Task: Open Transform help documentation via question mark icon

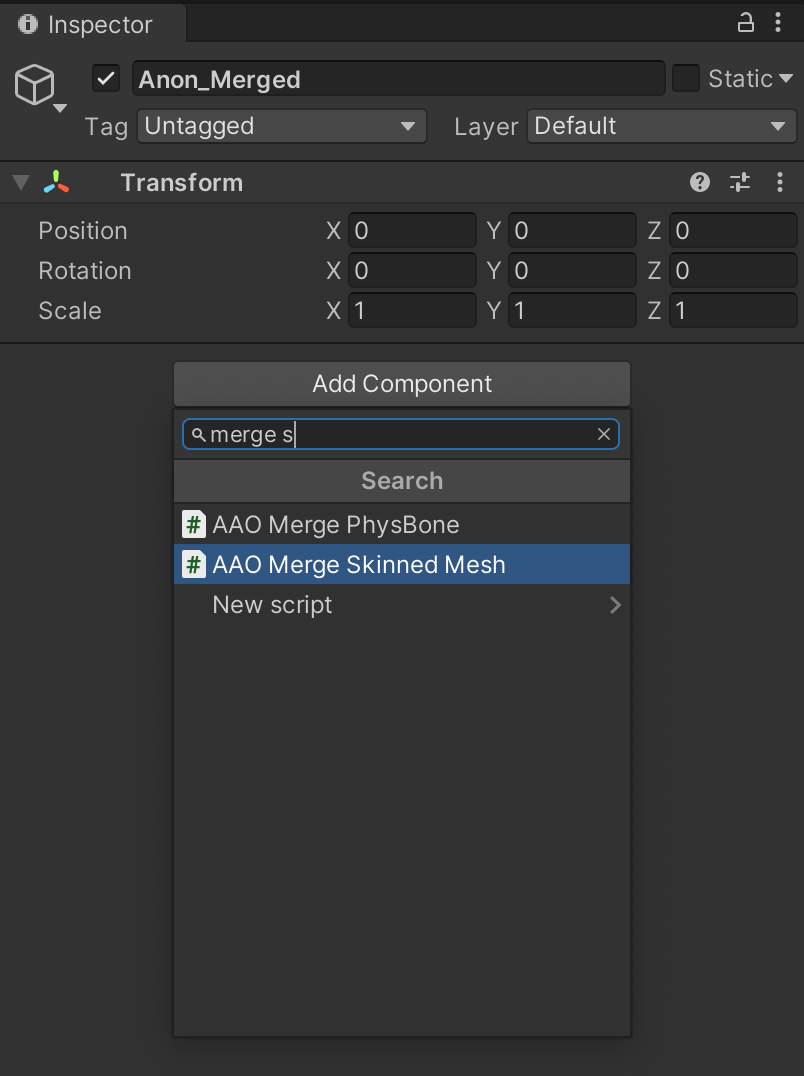Action: pyautogui.click(x=699, y=182)
